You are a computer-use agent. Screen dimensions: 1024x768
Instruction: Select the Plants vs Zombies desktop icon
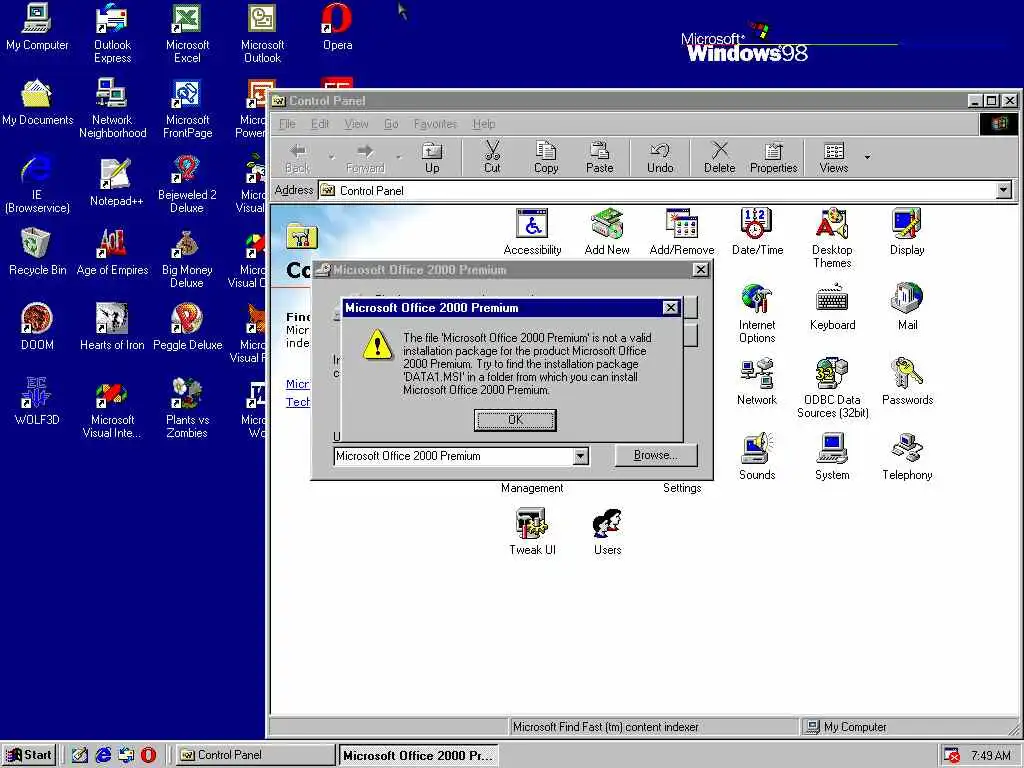pos(187,408)
